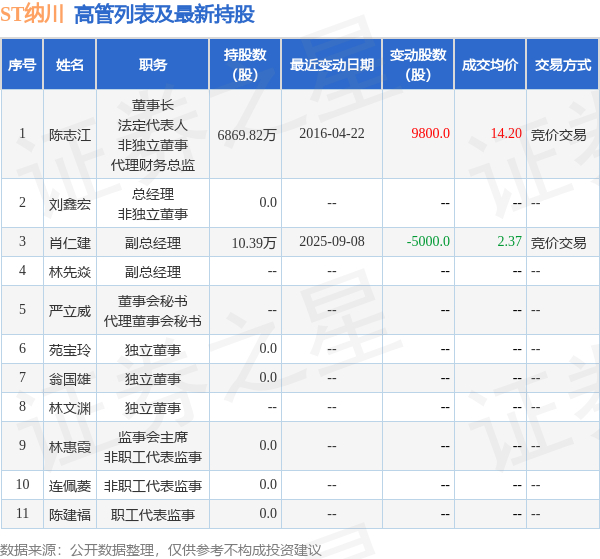Click row number 11
This screenshot has width=600, height=559.
[22, 513]
